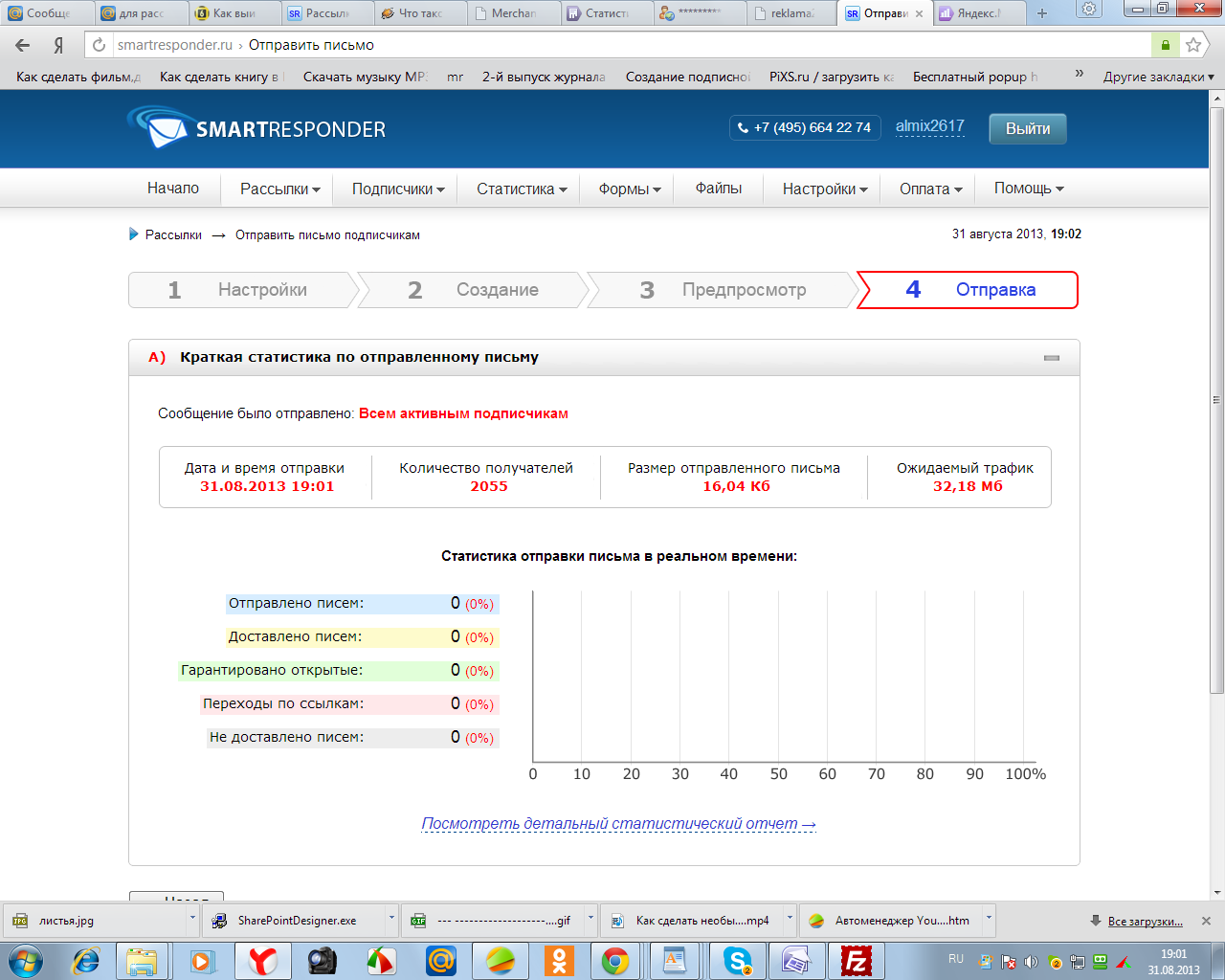
Task: Expand the Подписчики menu
Action: [x=398, y=189]
